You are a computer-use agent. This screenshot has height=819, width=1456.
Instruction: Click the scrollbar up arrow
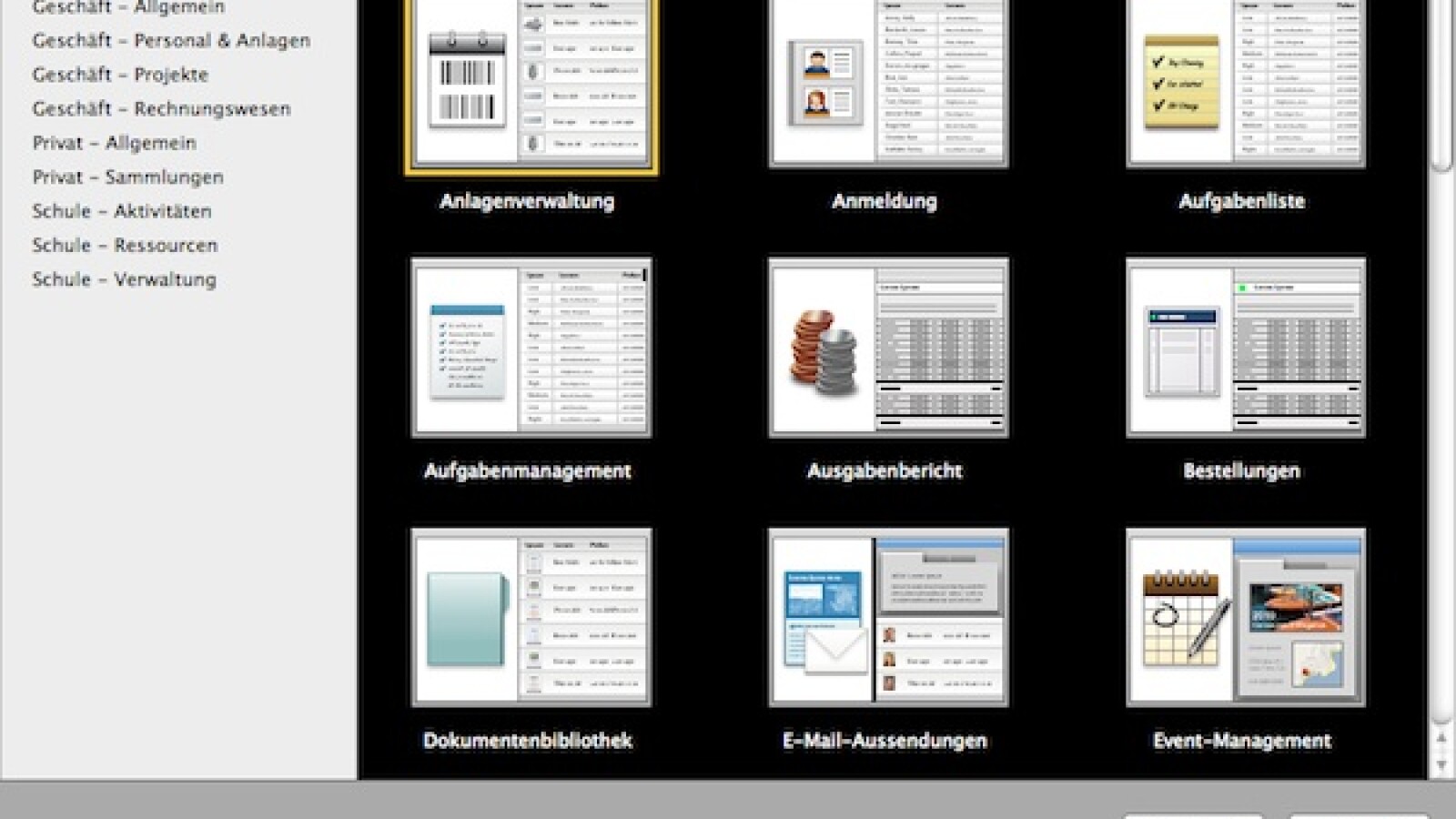[x=1441, y=739]
